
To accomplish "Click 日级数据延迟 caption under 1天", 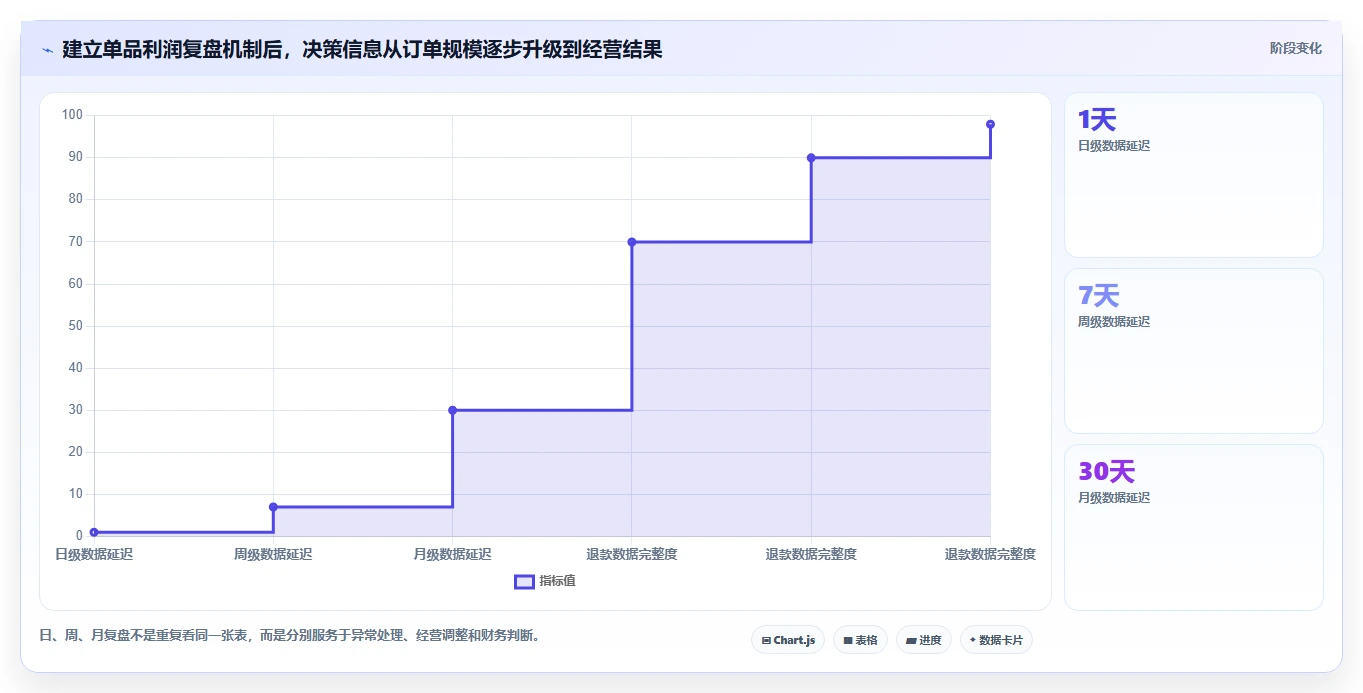I will tap(1114, 146).
